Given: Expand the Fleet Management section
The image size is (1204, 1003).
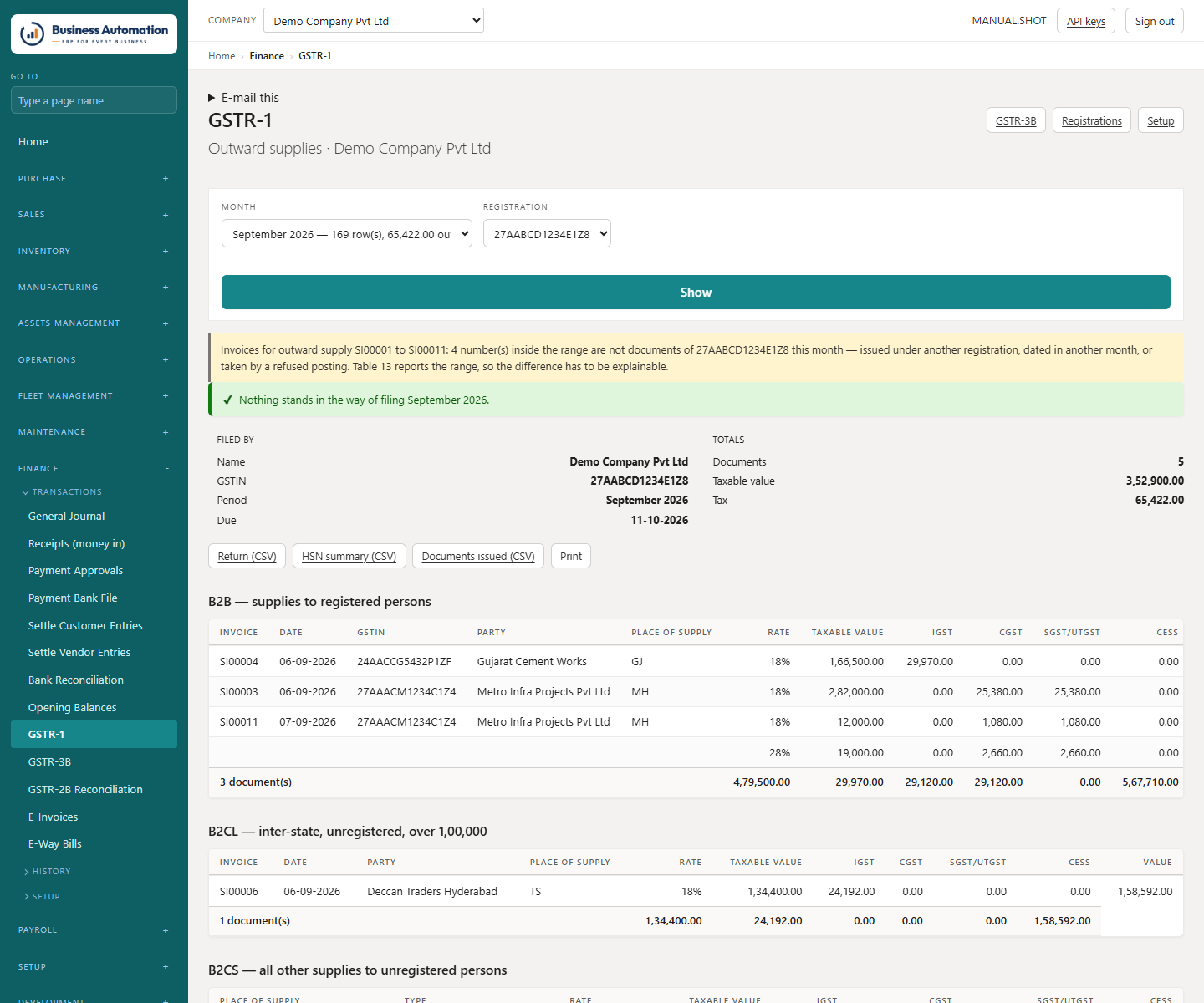Looking at the screenshot, I should (x=94, y=396).
